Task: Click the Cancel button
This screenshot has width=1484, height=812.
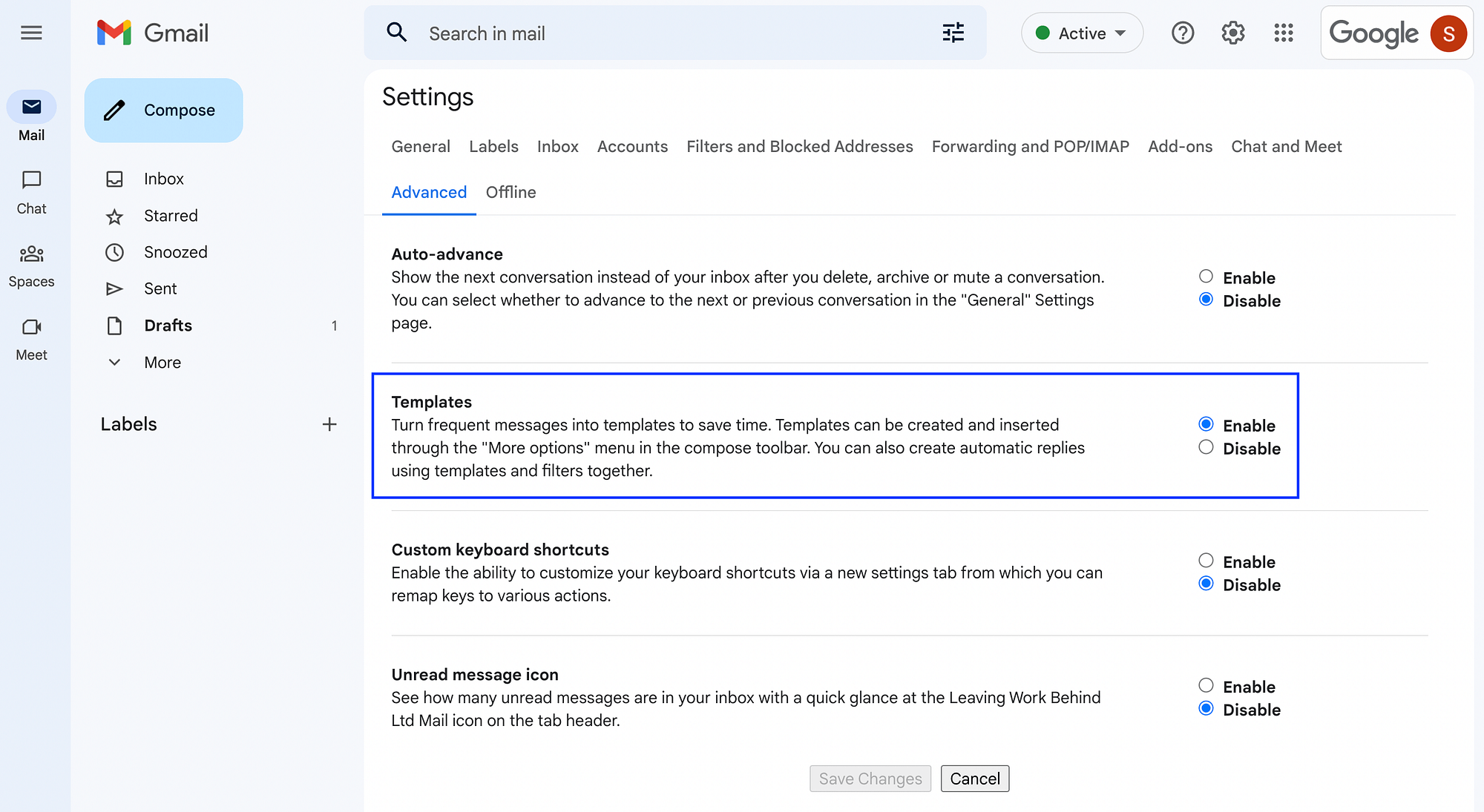Action: click(x=974, y=779)
